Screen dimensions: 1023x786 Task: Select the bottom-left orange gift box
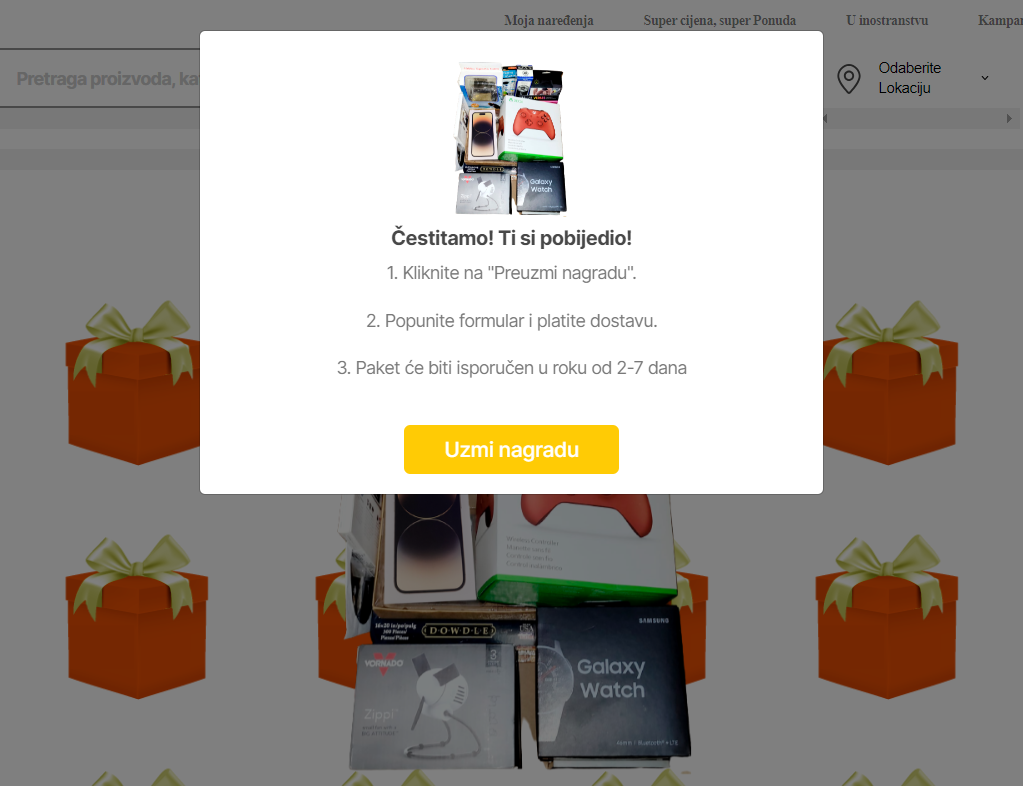pyautogui.click(x=136, y=617)
